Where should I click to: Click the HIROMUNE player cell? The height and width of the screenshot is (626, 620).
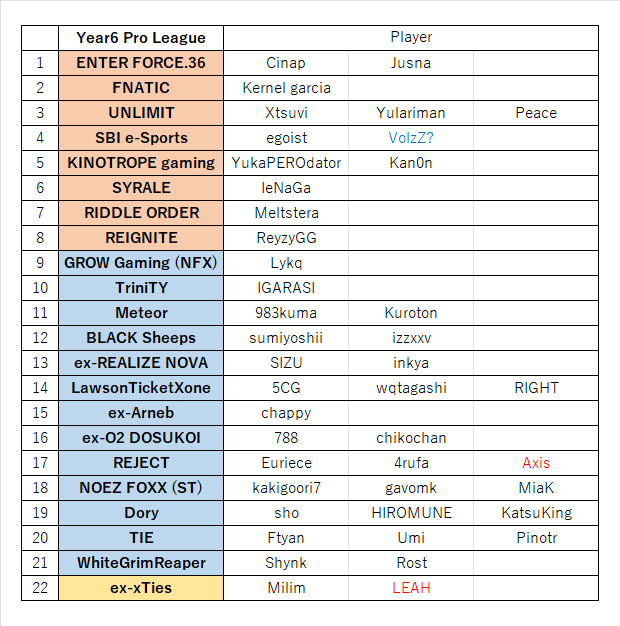point(411,513)
